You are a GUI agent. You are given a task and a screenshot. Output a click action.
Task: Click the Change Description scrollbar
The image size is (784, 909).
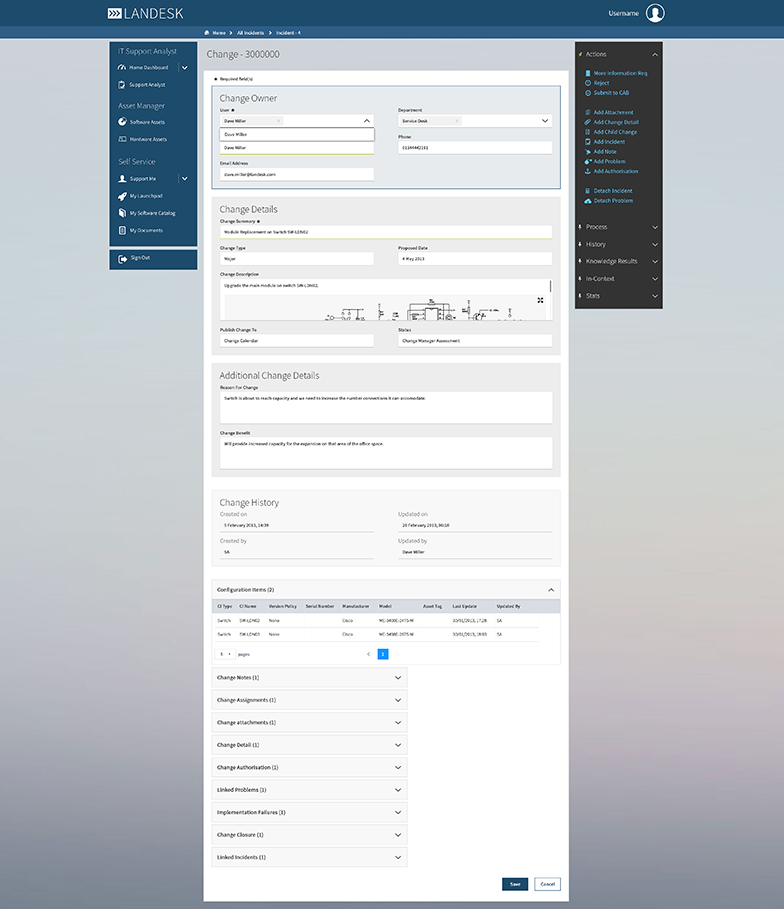(x=551, y=287)
